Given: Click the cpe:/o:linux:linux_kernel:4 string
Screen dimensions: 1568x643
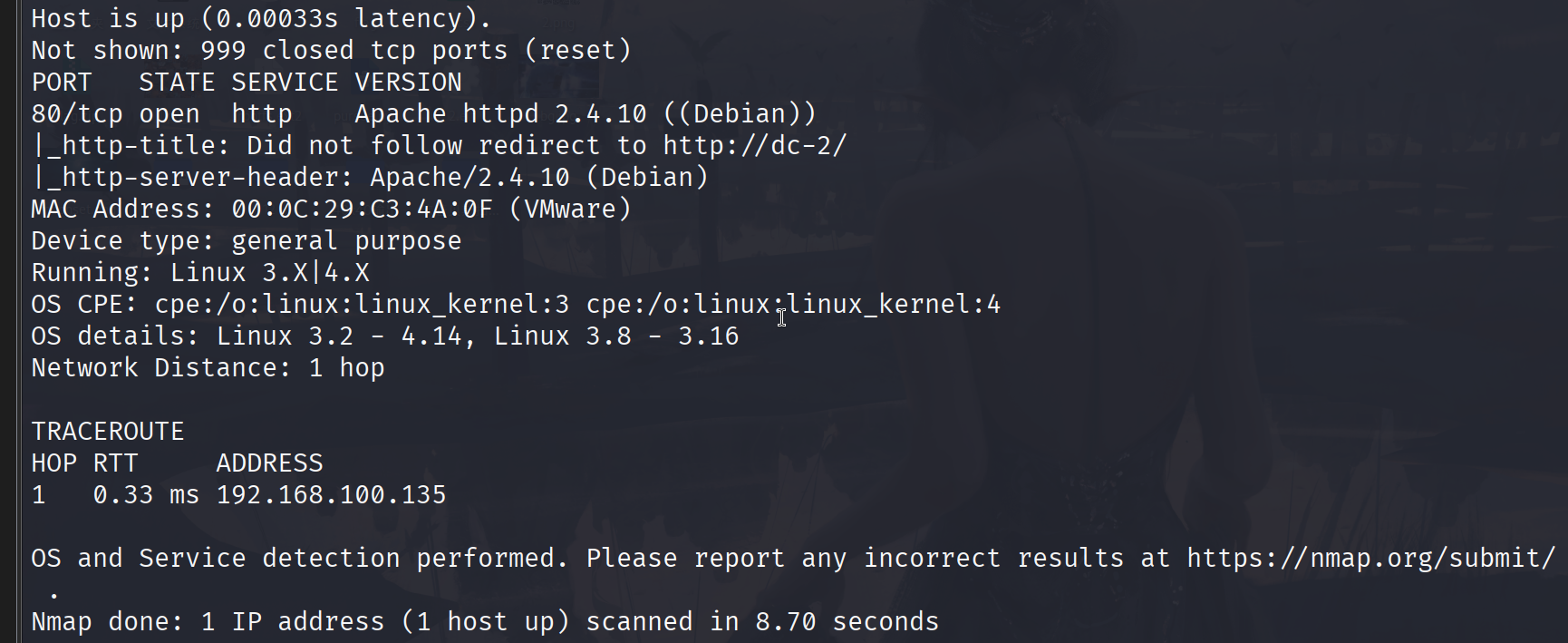Looking at the screenshot, I should click(x=793, y=304).
